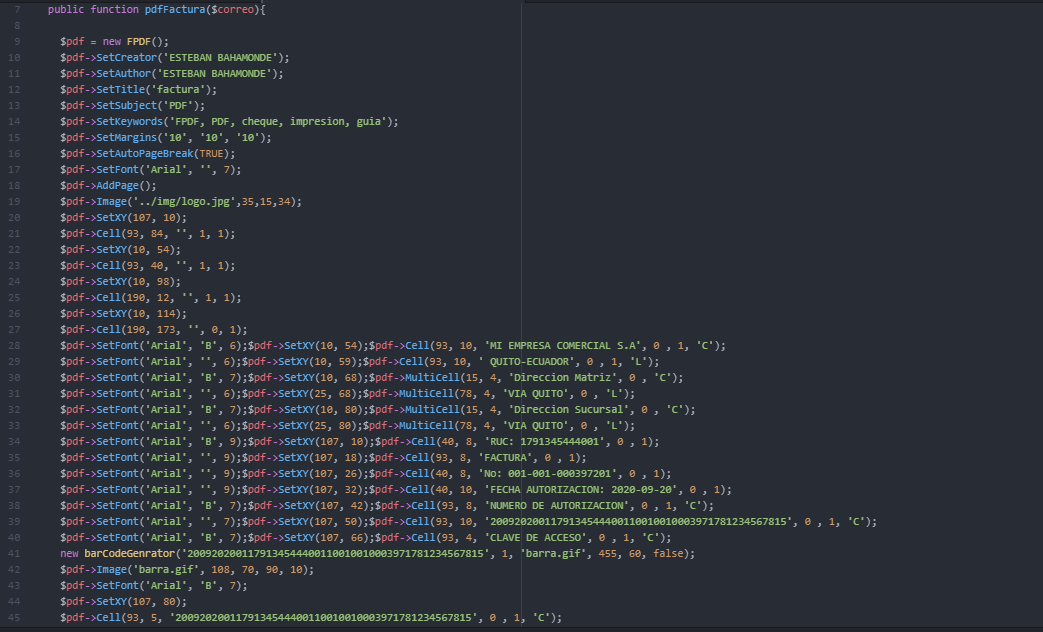Click line number 7 in the gutter
The width and height of the screenshot is (1043, 632).
tap(17, 9)
